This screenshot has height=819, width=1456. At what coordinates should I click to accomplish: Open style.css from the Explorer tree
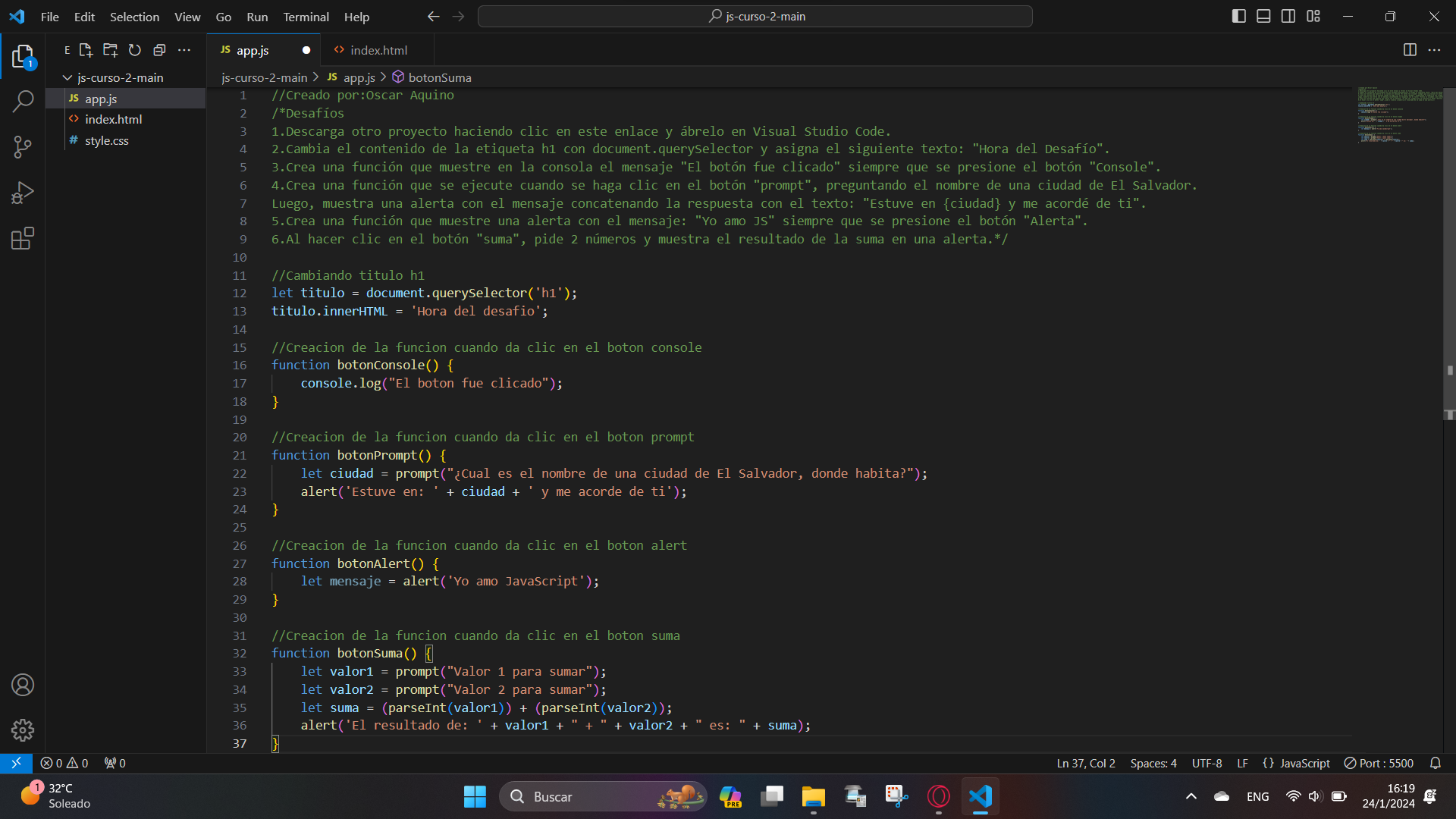126,141
